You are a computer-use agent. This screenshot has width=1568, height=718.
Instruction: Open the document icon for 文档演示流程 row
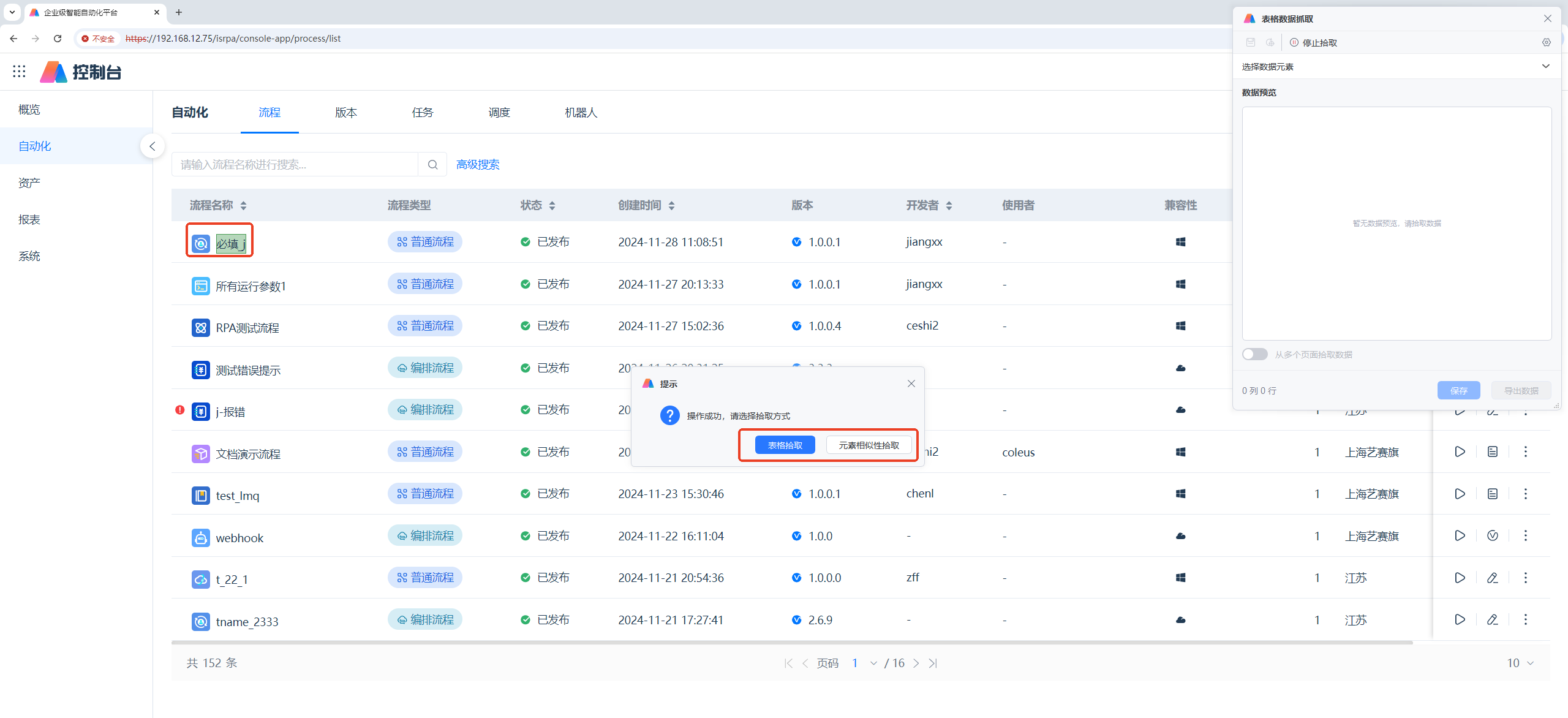click(x=1493, y=452)
